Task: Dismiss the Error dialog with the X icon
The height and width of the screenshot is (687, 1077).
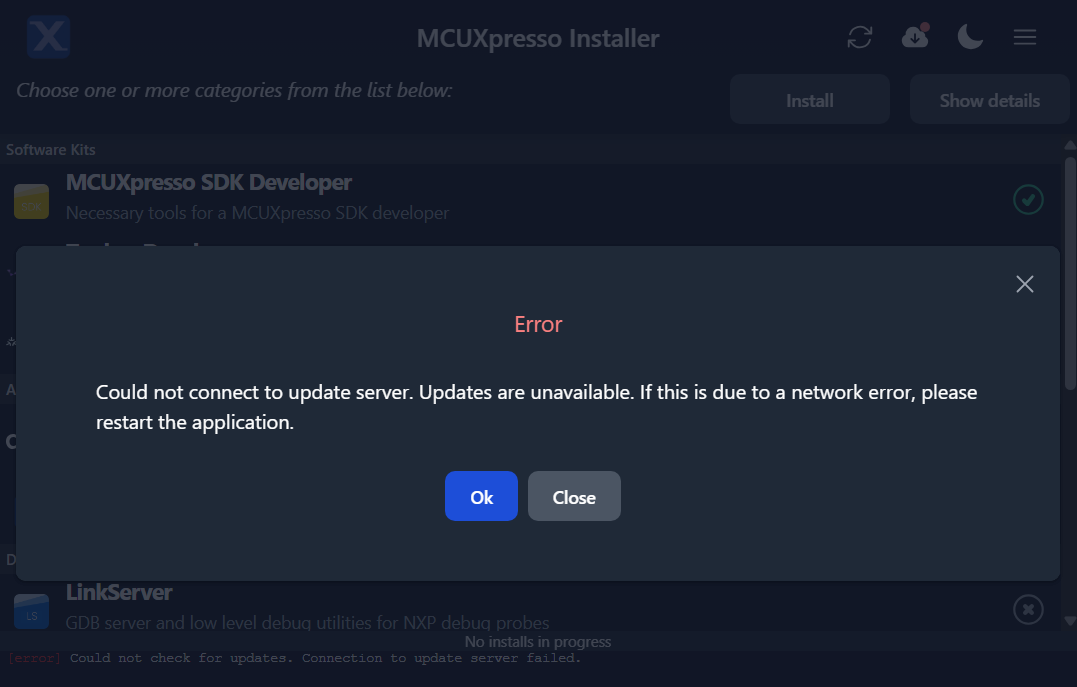Action: tap(1024, 284)
